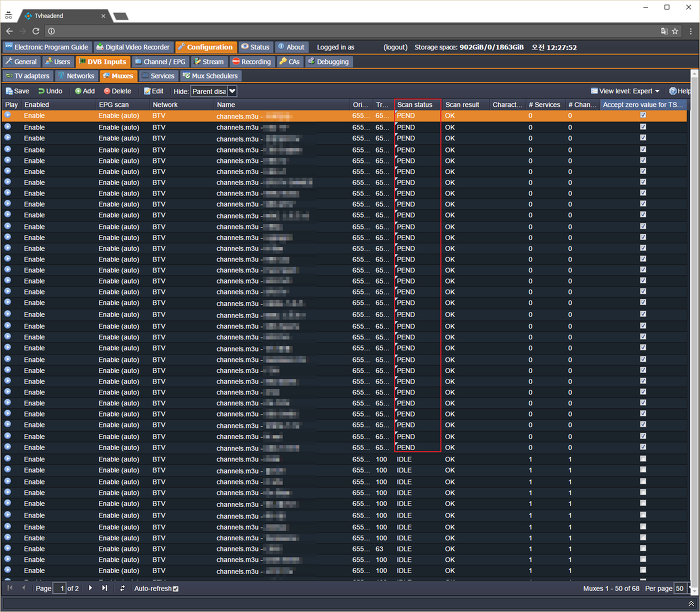The width and height of the screenshot is (700, 612).
Task: Expand the bottom status panel chevron
Action: [x=691, y=604]
